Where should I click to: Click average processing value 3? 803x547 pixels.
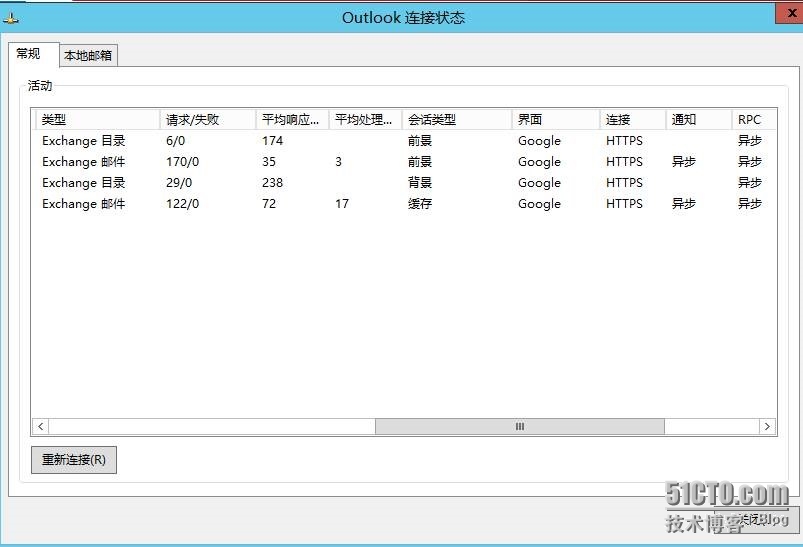[x=339, y=162]
